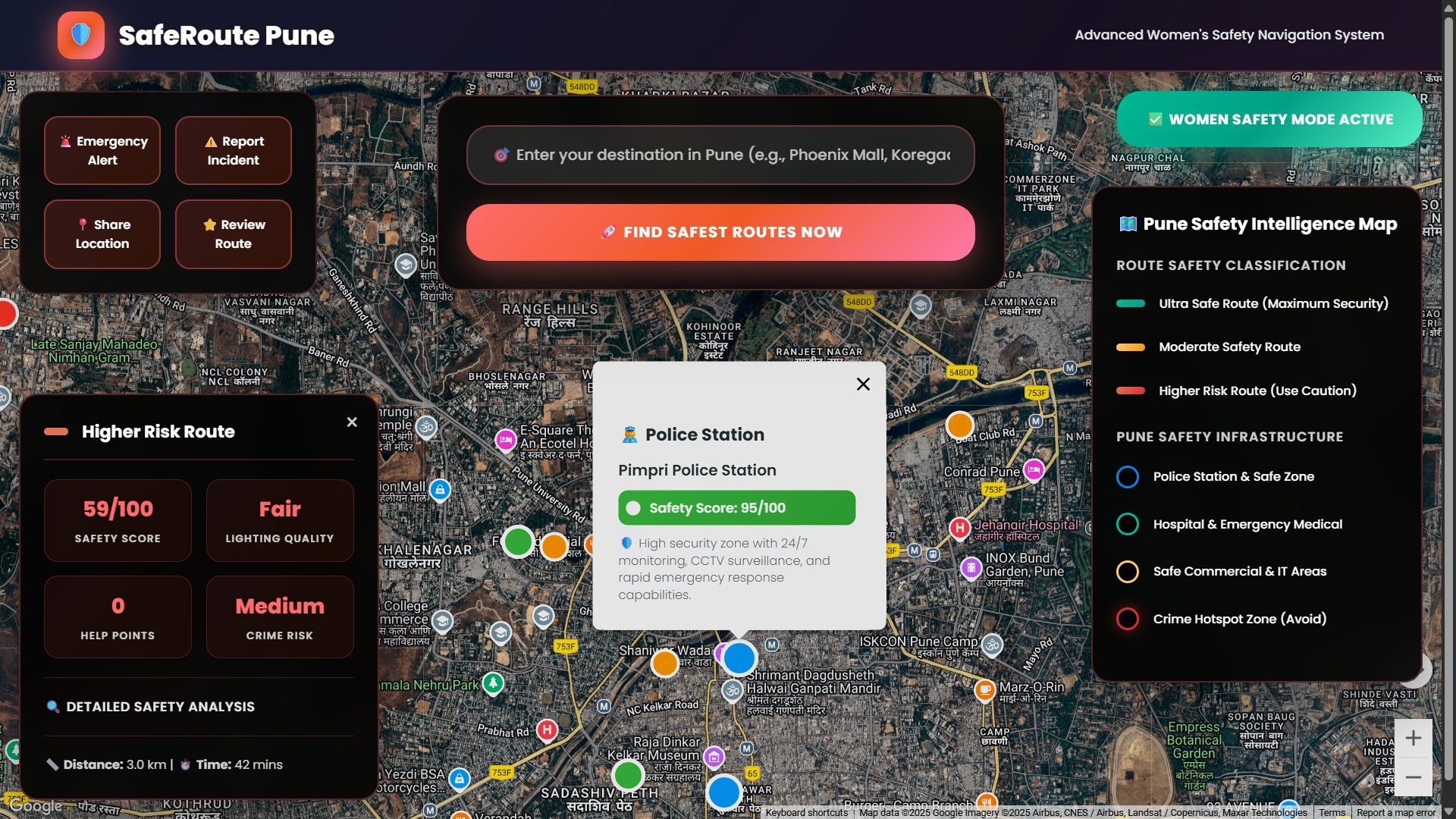The height and width of the screenshot is (819, 1456).
Task: Zoom out the map with minus button
Action: [x=1413, y=777]
